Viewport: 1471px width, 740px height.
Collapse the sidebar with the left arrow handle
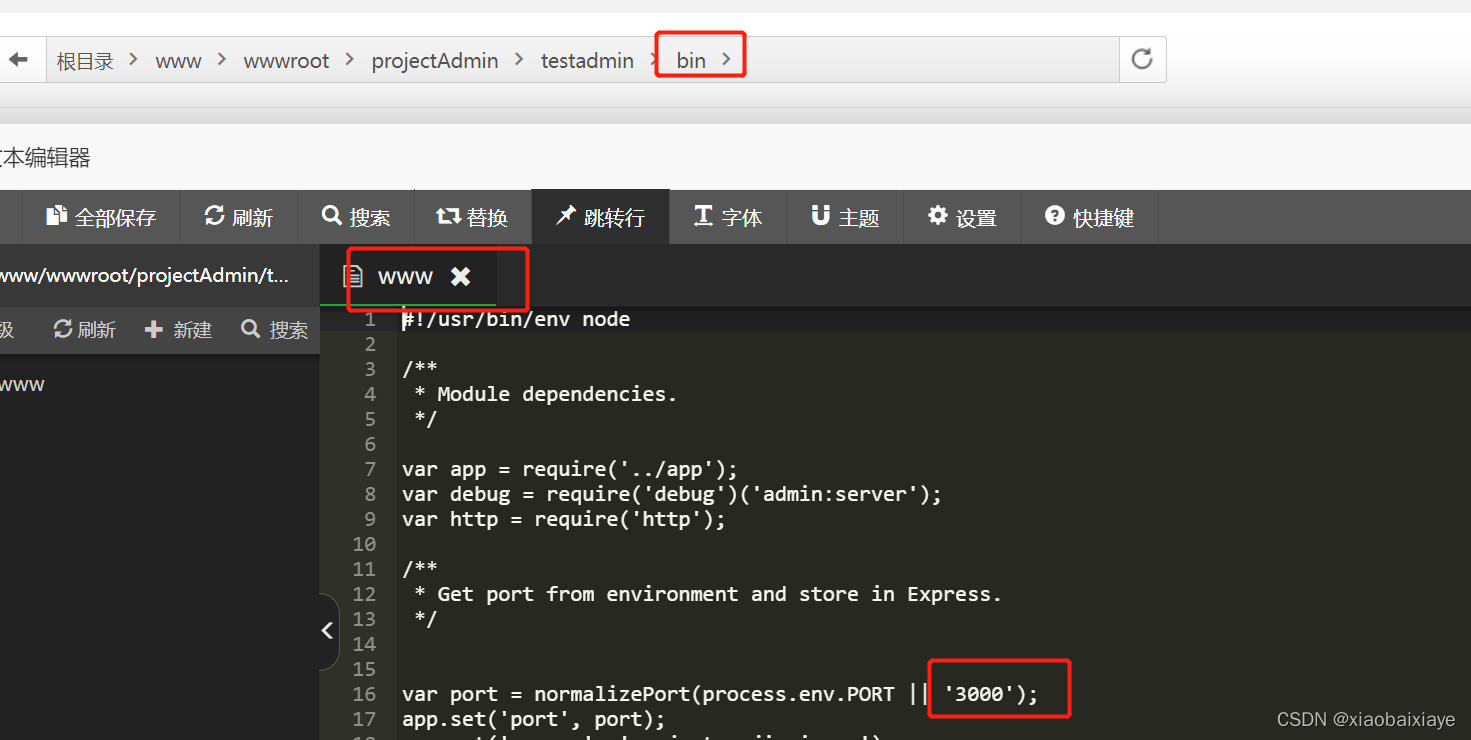click(x=328, y=631)
